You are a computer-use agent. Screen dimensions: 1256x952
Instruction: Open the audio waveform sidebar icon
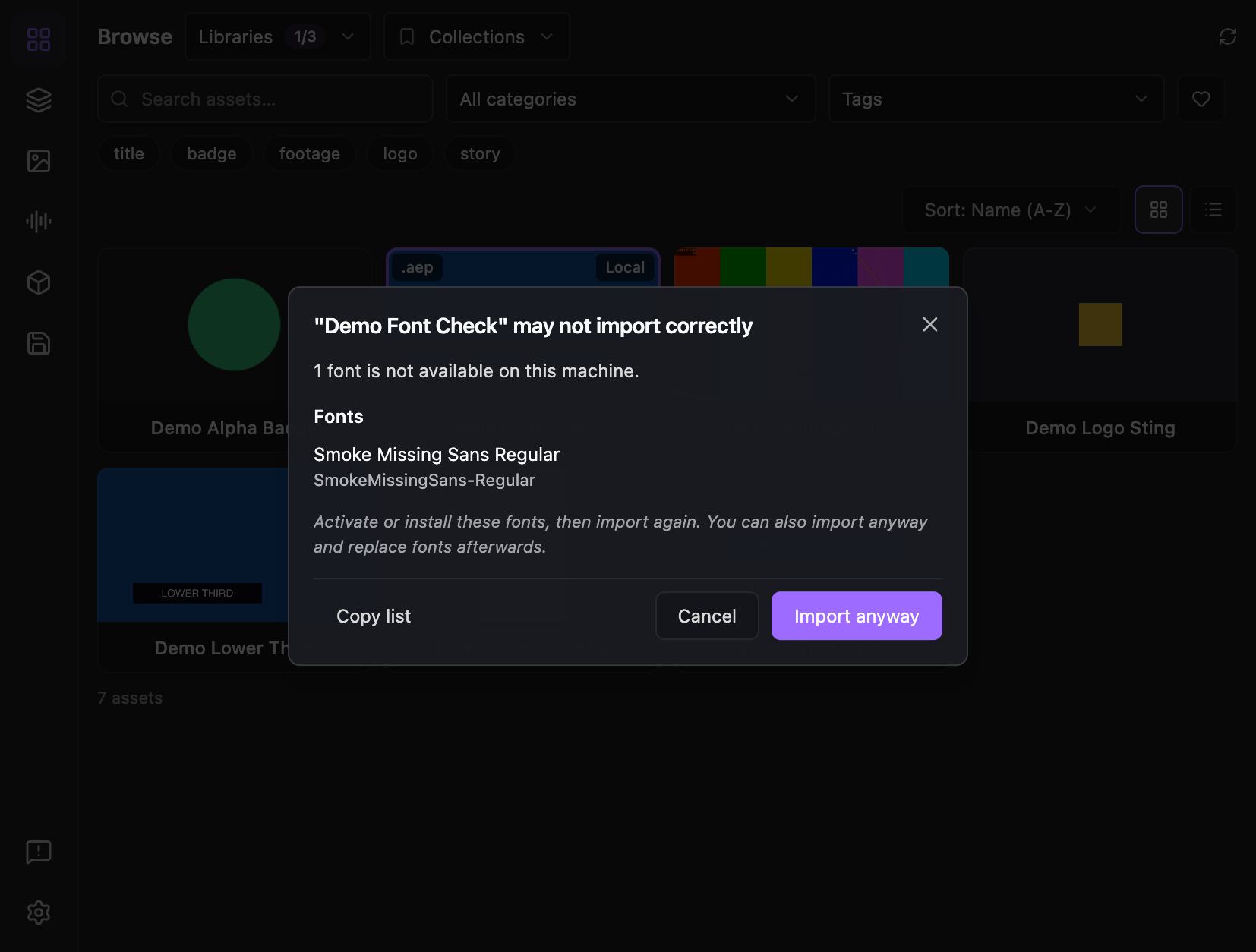39,222
